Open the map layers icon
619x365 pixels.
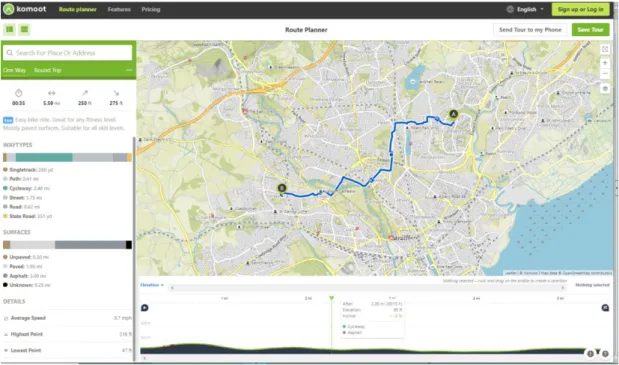(605, 89)
